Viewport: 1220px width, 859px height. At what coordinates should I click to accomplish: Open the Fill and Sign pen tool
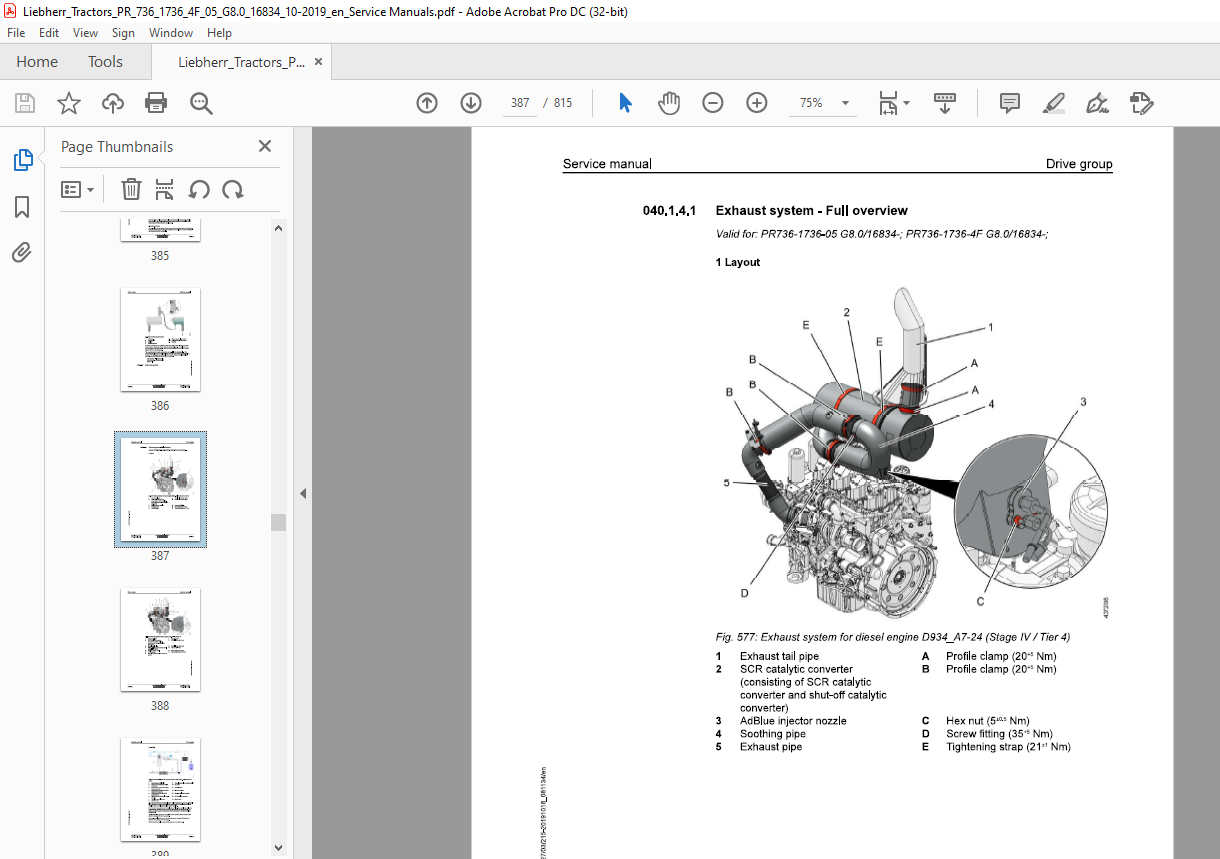(x=1097, y=103)
